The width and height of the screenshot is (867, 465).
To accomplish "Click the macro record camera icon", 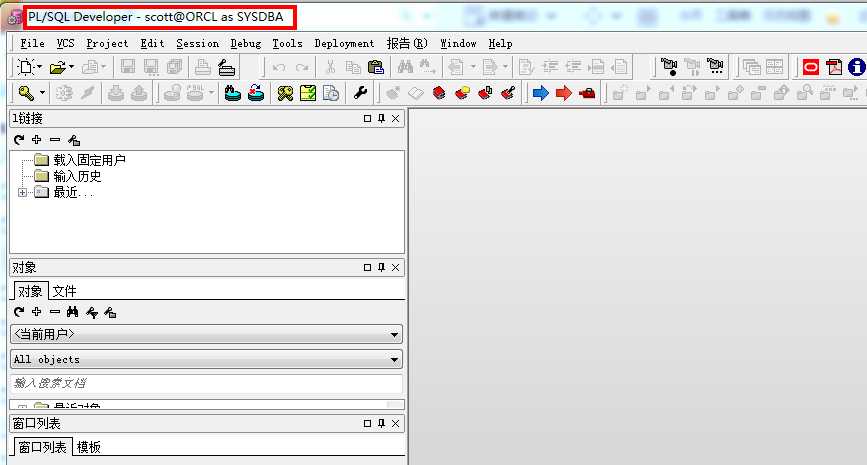I will coord(669,67).
